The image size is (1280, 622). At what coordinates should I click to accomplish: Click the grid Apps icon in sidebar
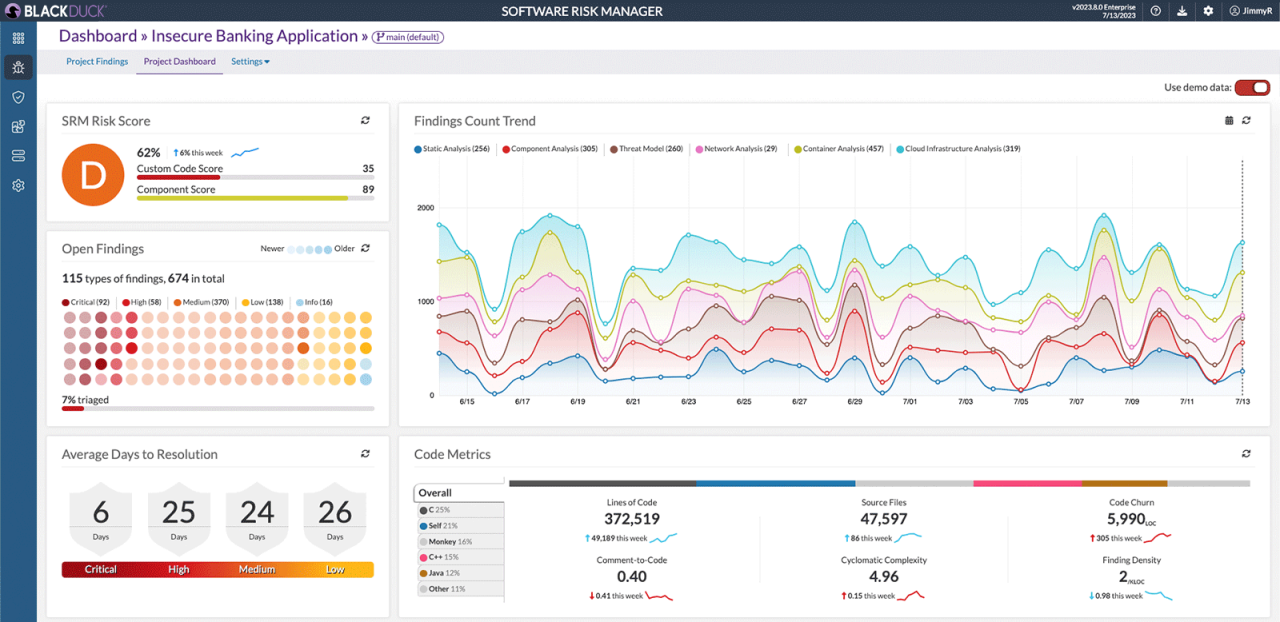(17, 37)
